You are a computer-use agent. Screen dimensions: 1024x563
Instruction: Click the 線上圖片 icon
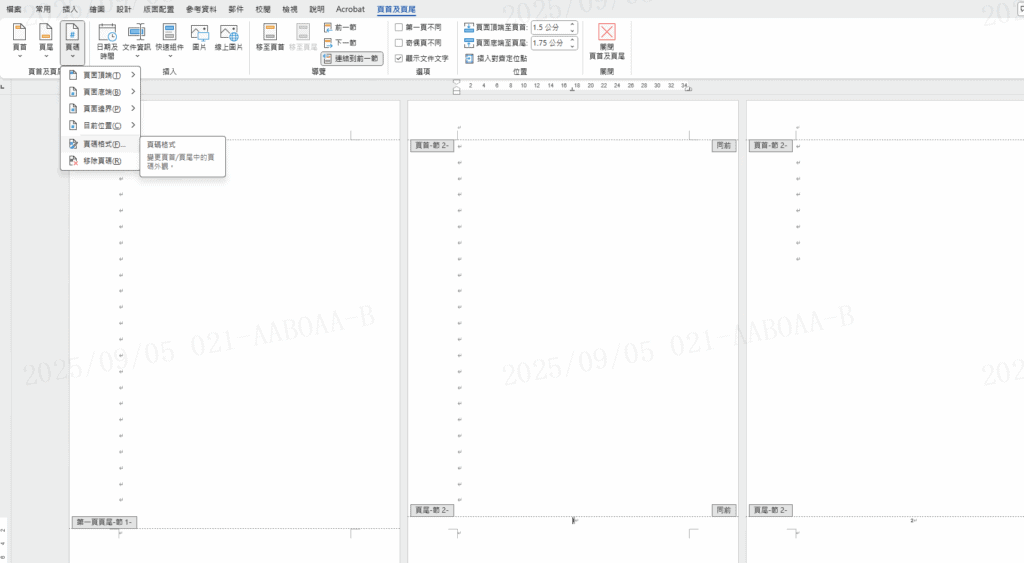[x=229, y=35]
